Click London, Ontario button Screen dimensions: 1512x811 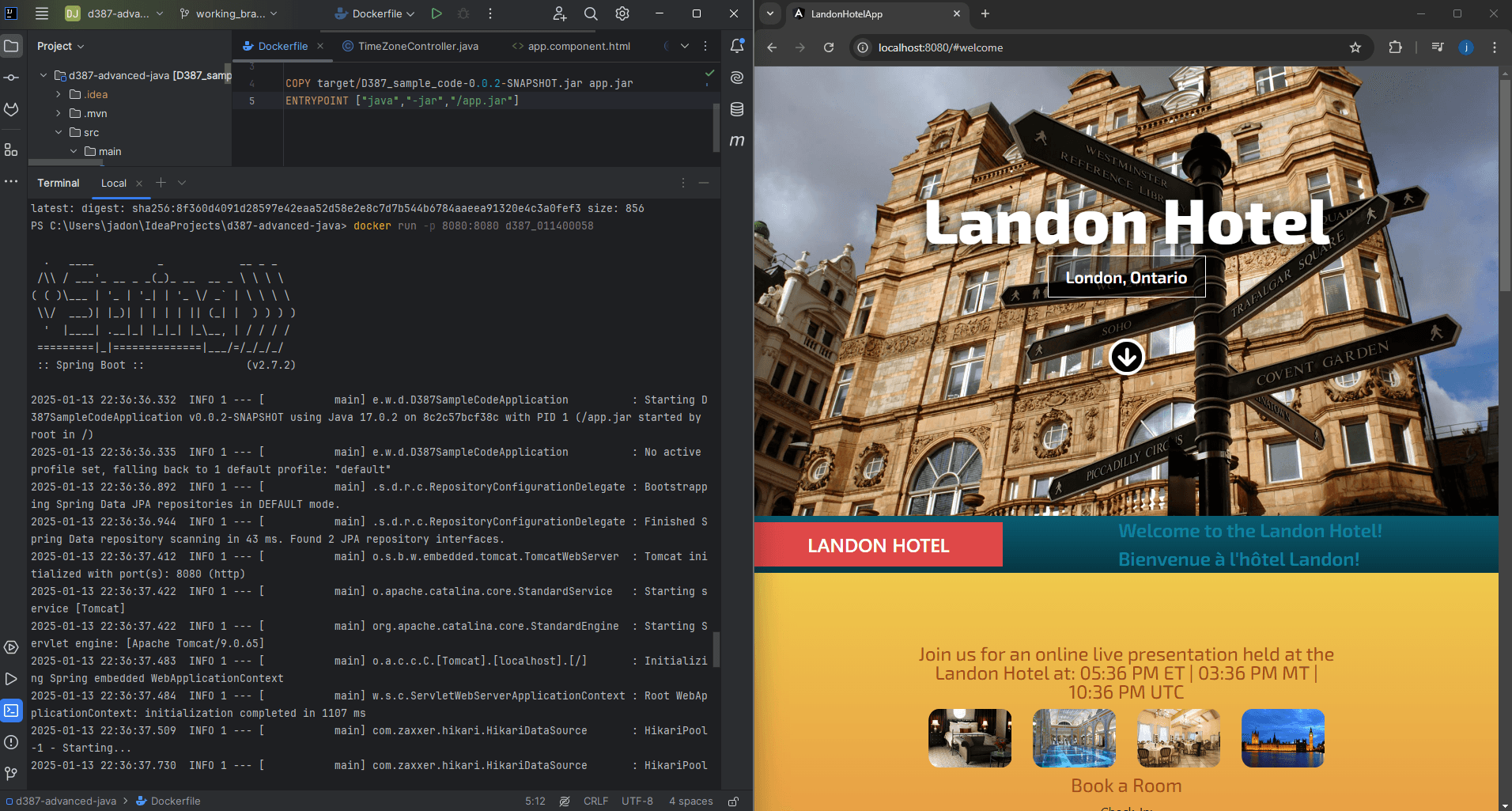click(1127, 277)
